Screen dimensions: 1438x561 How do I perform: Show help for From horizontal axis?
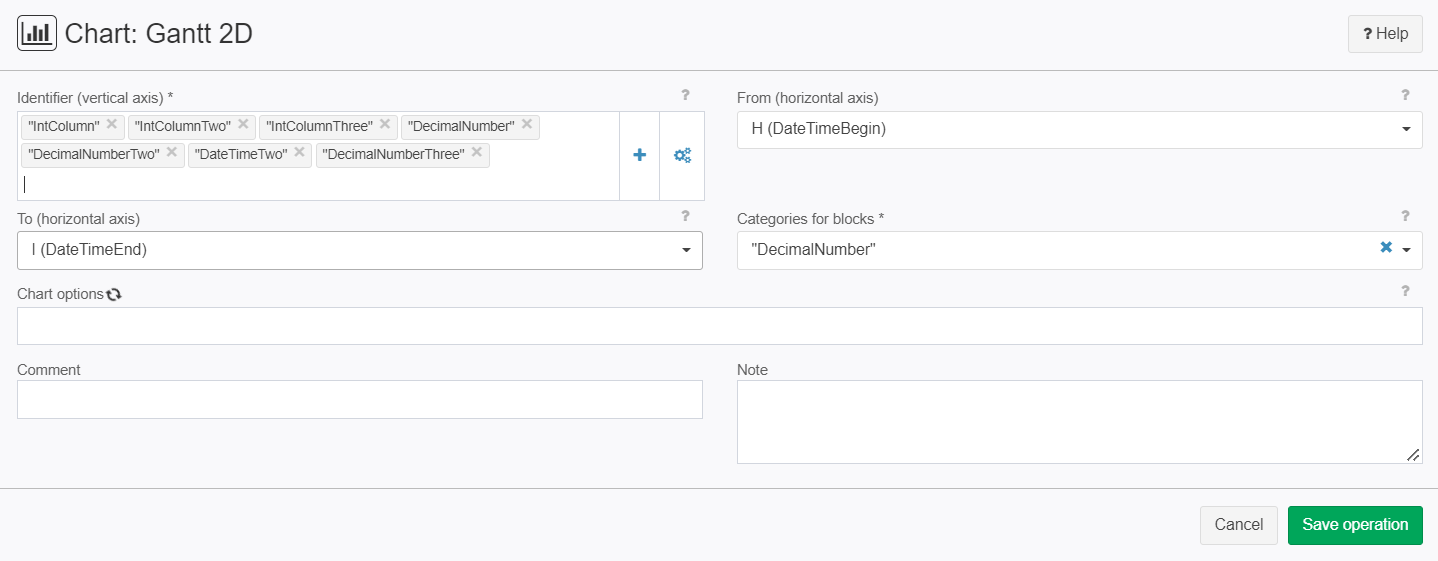coord(1405,96)
